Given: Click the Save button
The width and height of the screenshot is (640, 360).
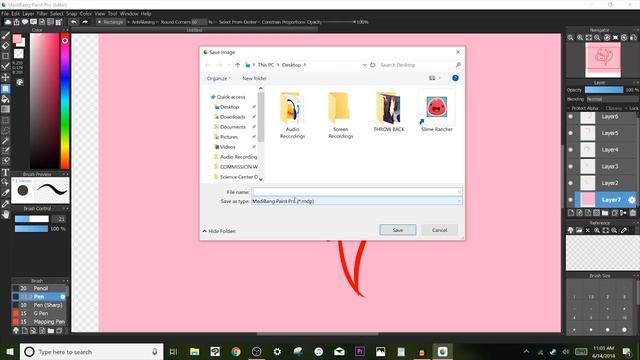Looking at the screenshot, I should click(398, 230).
